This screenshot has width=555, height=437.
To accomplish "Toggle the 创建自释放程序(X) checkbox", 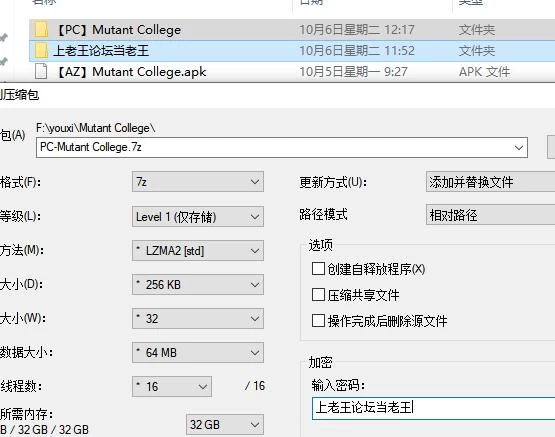I will tap(318, 269).
